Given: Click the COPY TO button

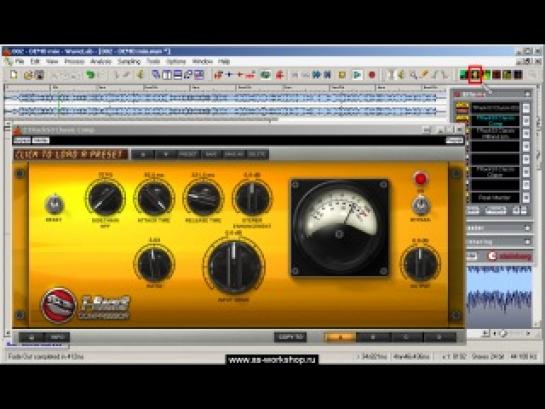Looking at the screenshot, I should (x=291, y=337).
